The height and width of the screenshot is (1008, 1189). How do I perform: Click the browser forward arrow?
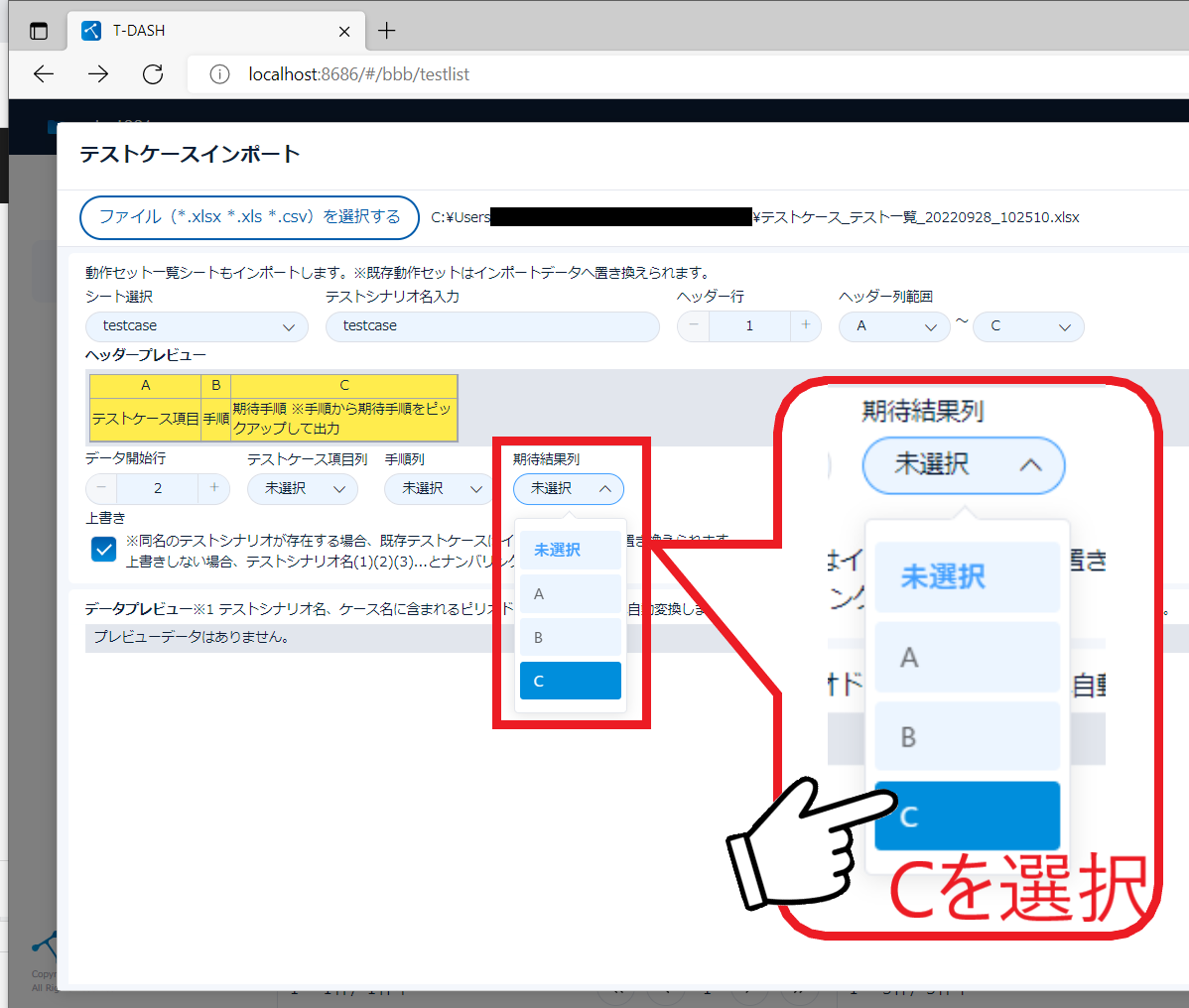pos(98,74)
